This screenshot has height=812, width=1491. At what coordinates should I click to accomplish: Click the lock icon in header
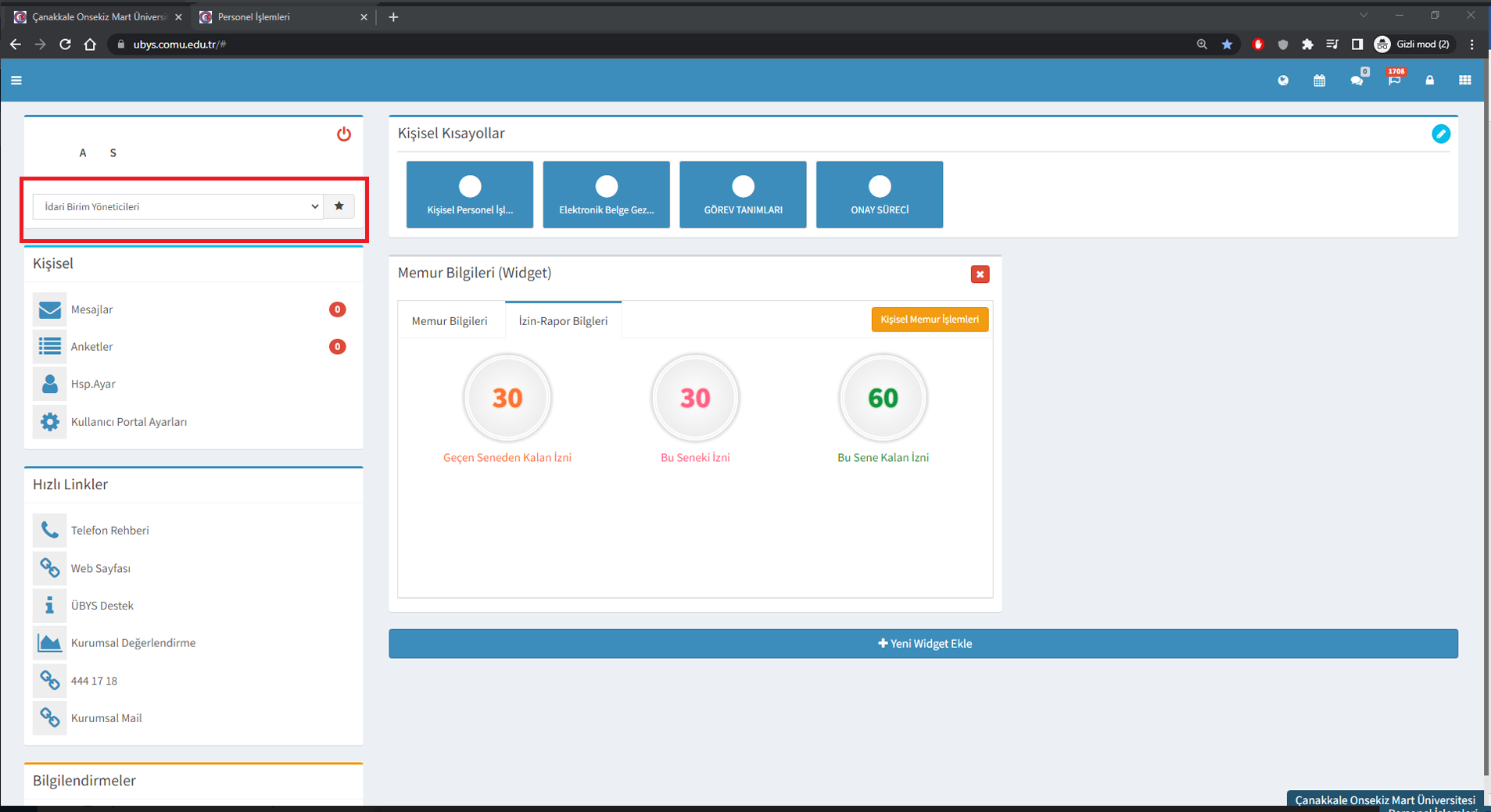click(1429, 80)
